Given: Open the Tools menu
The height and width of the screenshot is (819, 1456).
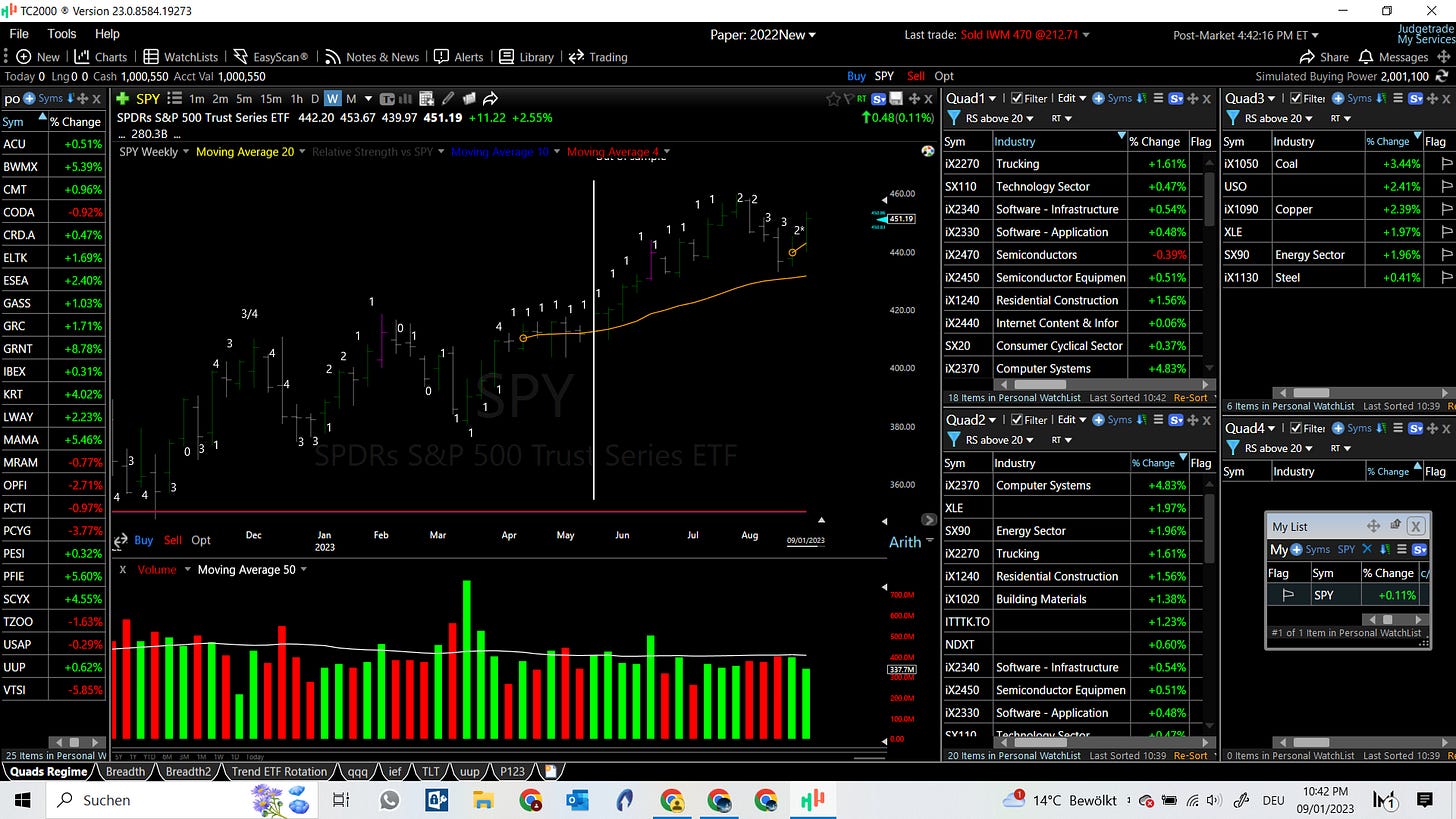Looking at the screenshot, I should [x=62, y=33].
